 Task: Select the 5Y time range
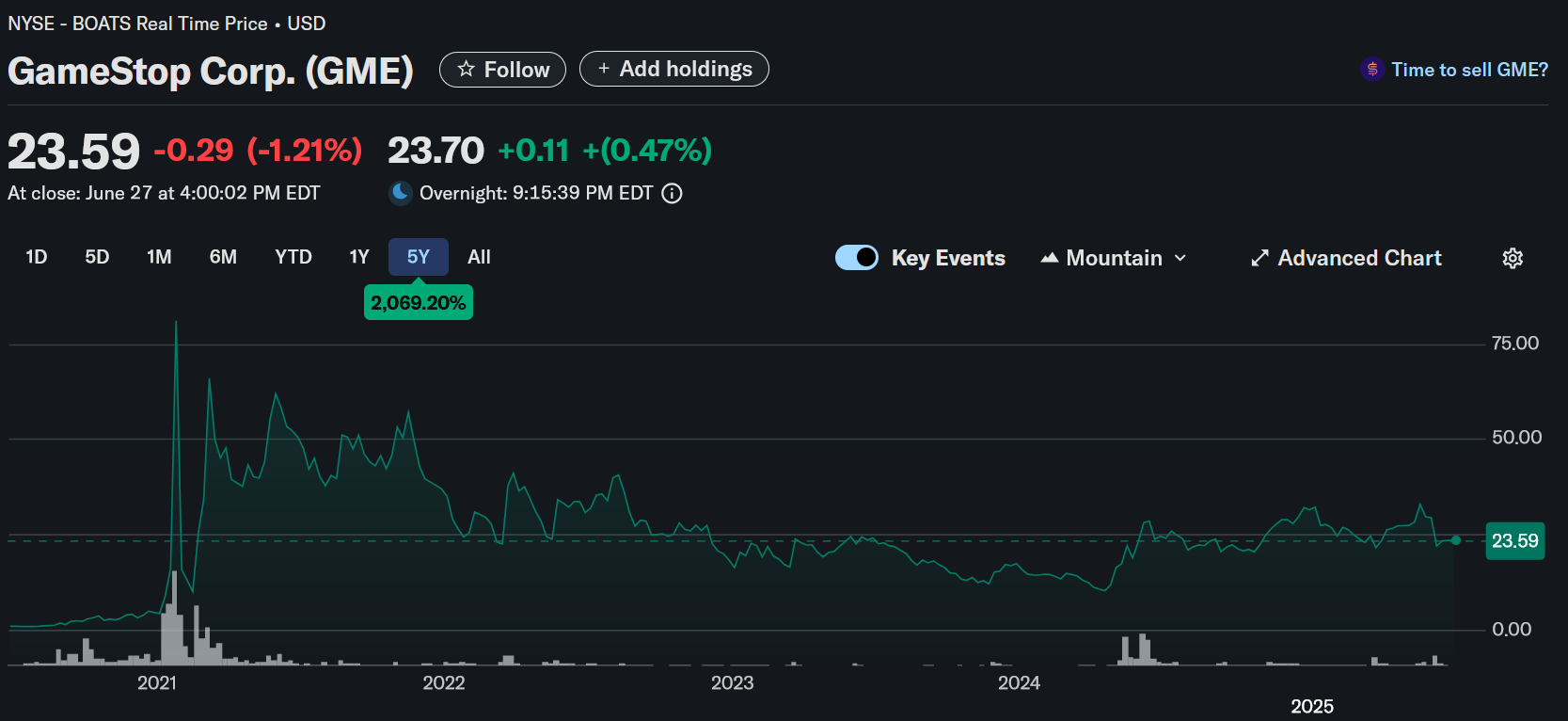click(419, 257)
